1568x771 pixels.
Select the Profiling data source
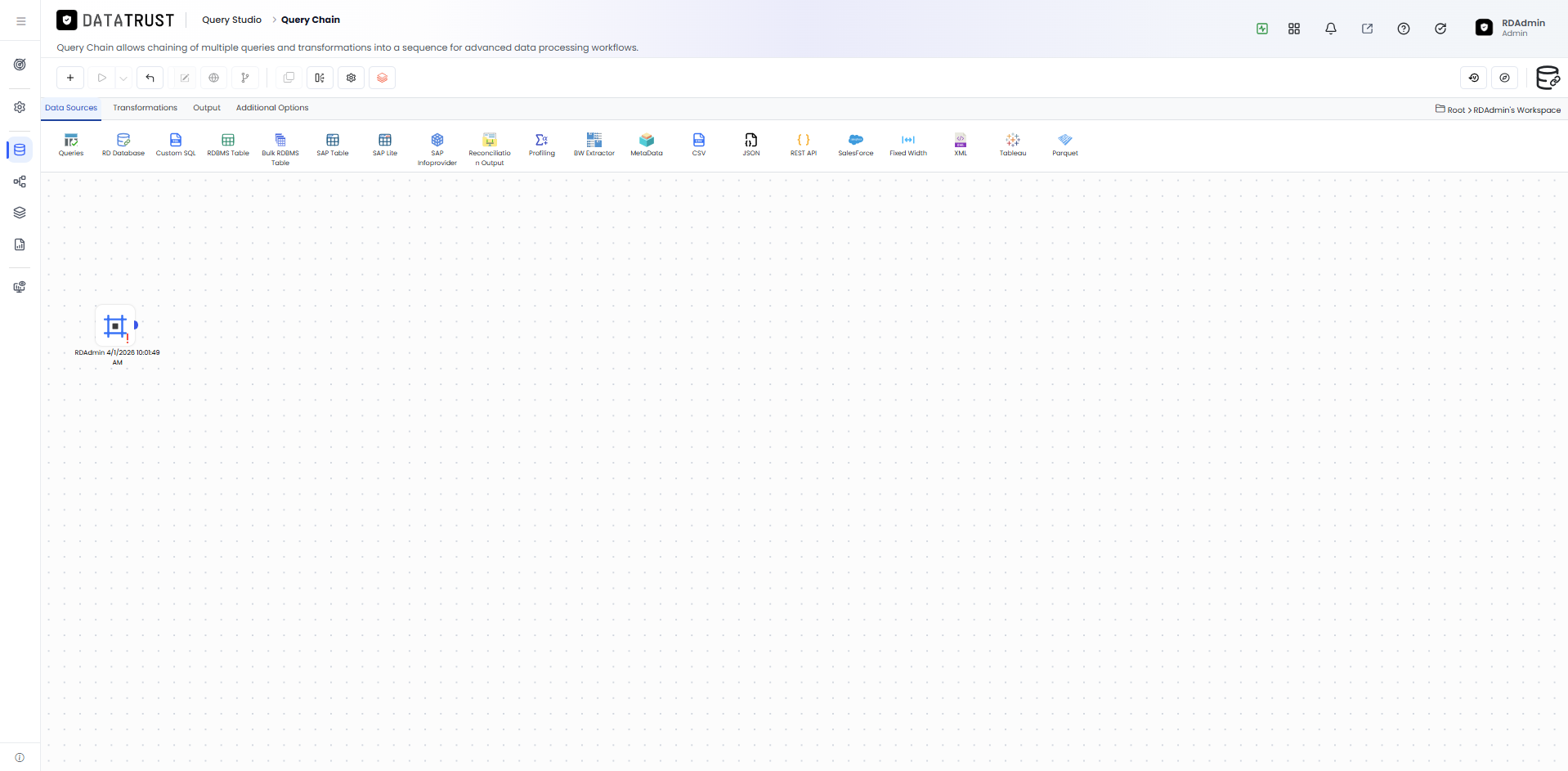tap(542, 145)
